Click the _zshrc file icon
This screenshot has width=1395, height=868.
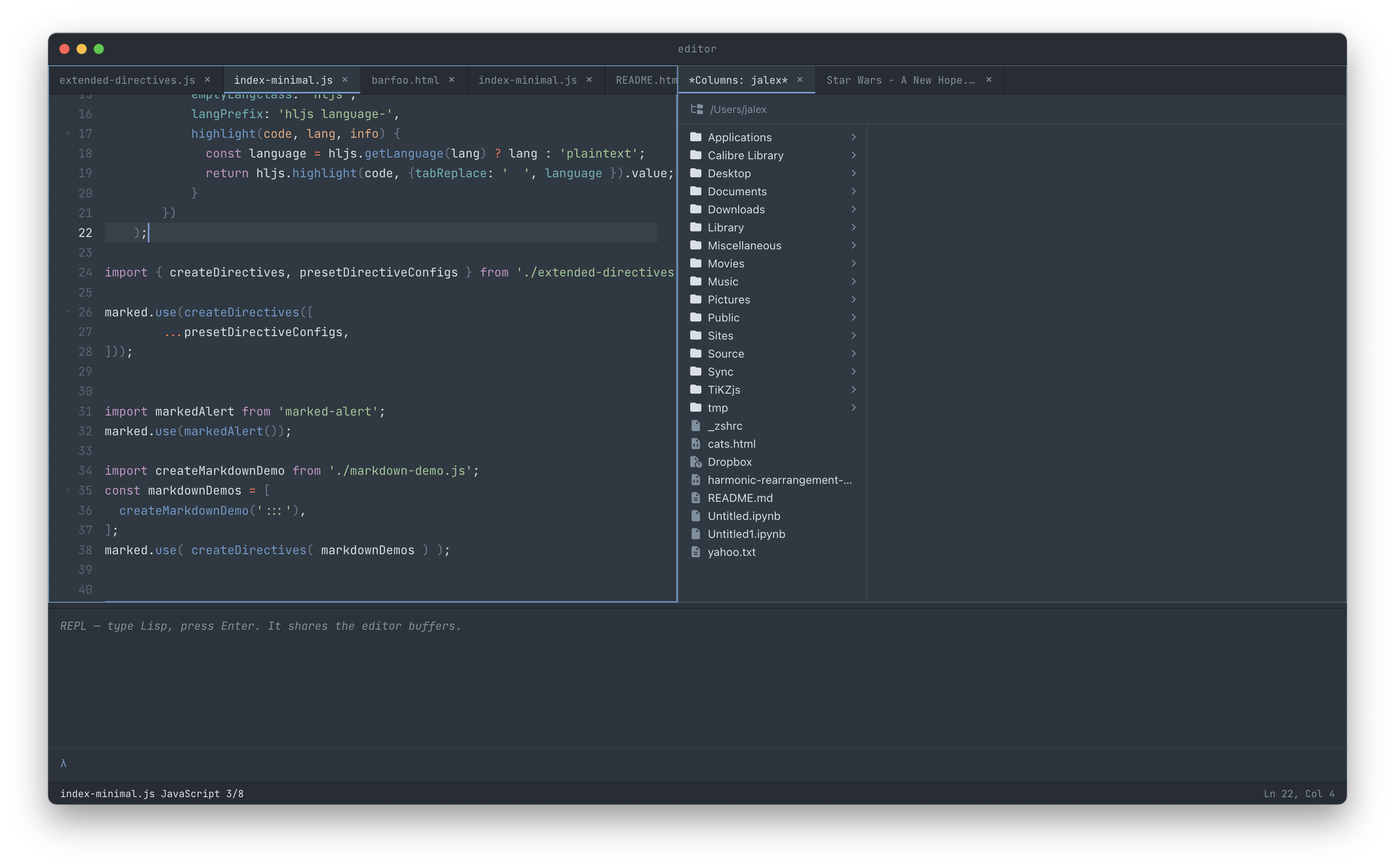tap(695, 425)
